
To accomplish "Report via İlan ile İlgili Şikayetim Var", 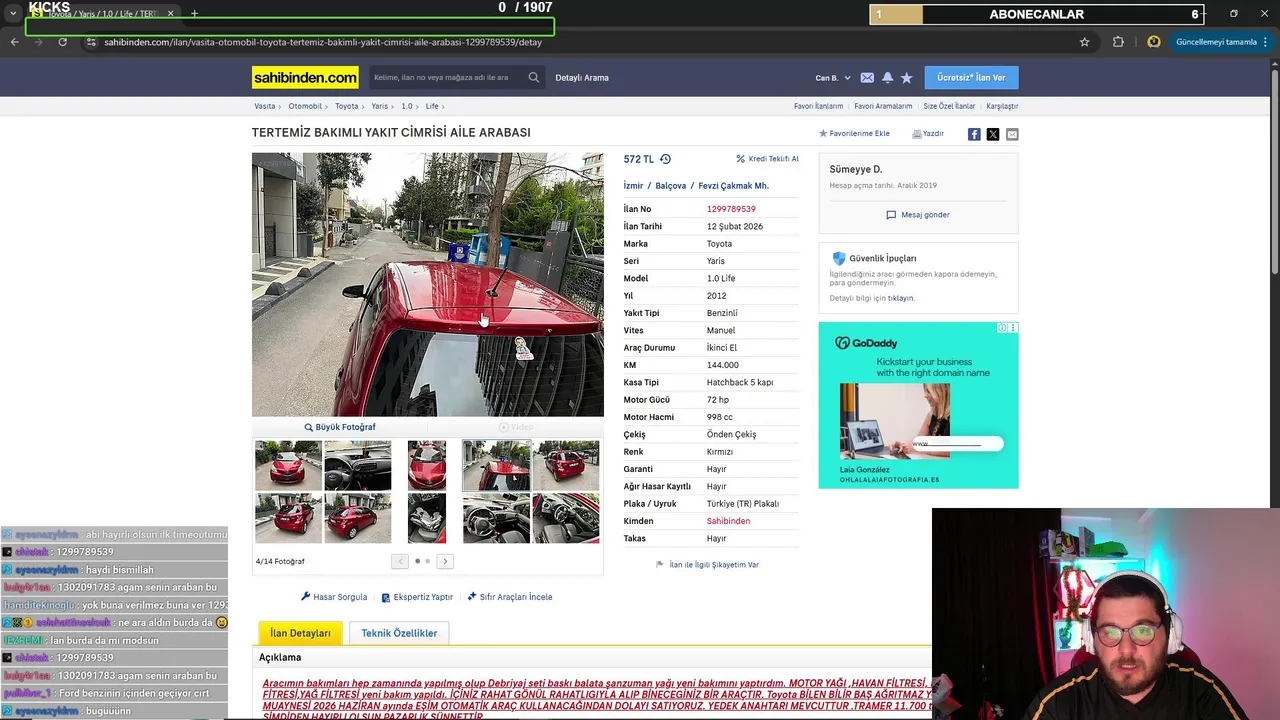I will (707, 565).
